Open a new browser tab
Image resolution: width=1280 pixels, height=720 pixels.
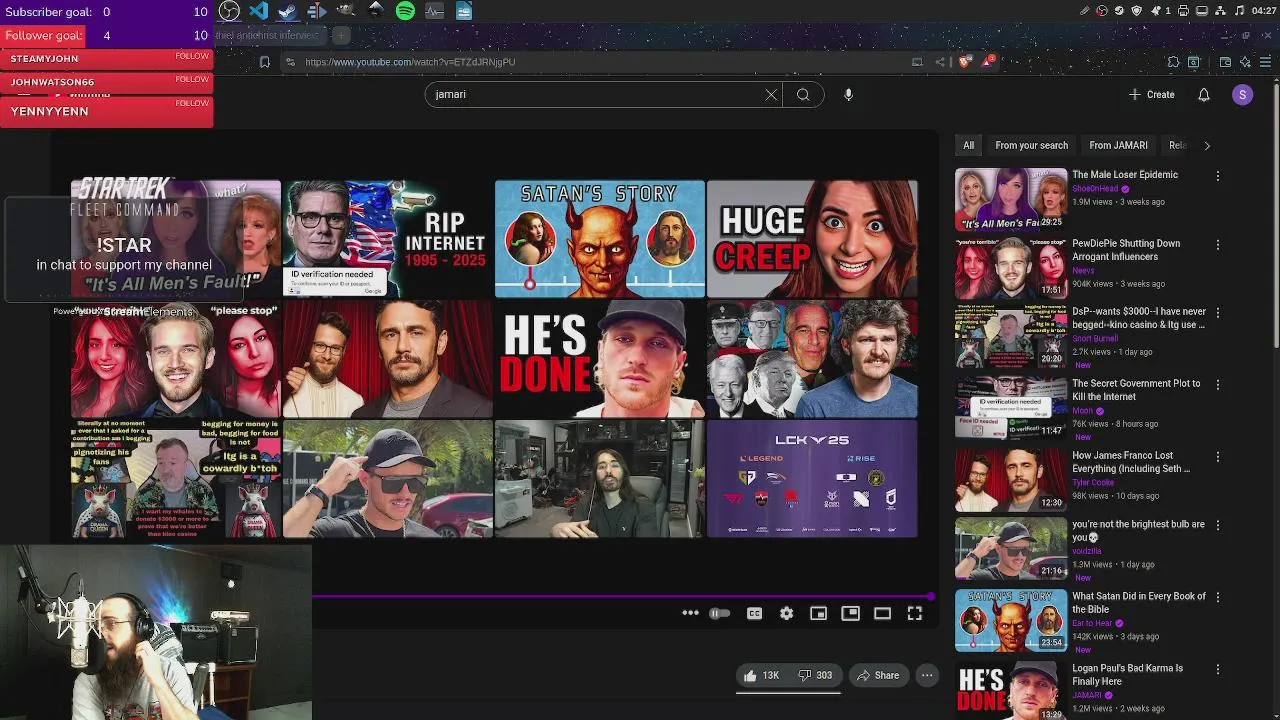pos(341,35)
